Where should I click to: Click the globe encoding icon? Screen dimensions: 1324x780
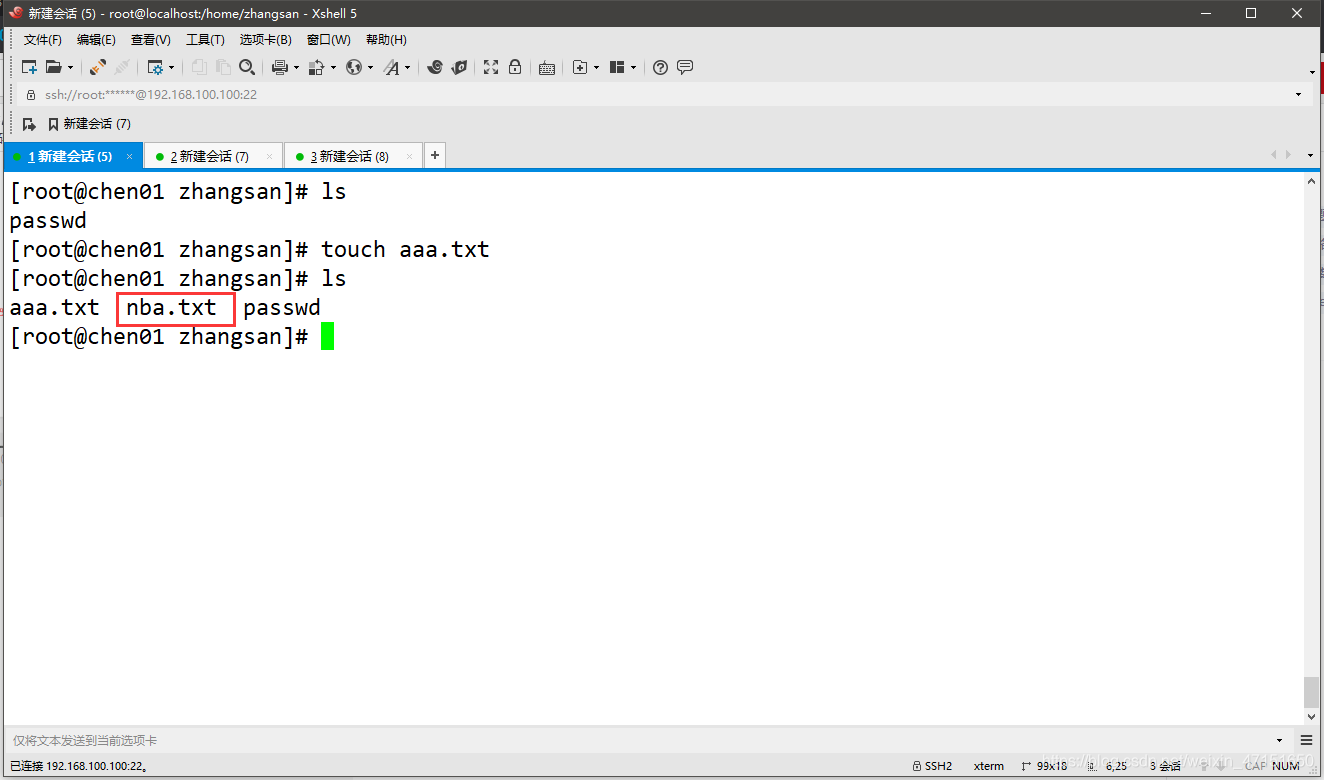tap(354, 67)
